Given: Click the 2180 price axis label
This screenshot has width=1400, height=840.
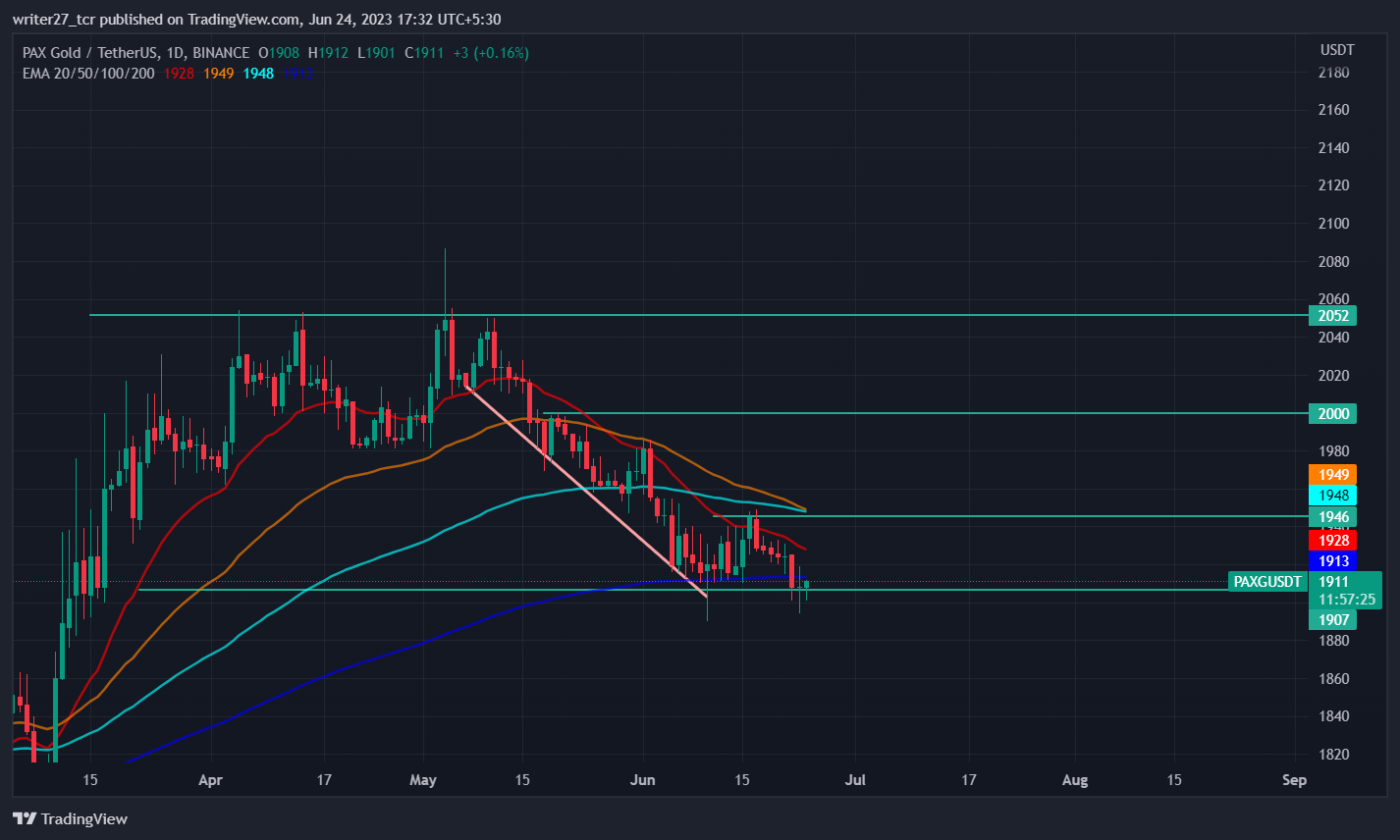Looking at the screenshot, I should (1333, 72).
